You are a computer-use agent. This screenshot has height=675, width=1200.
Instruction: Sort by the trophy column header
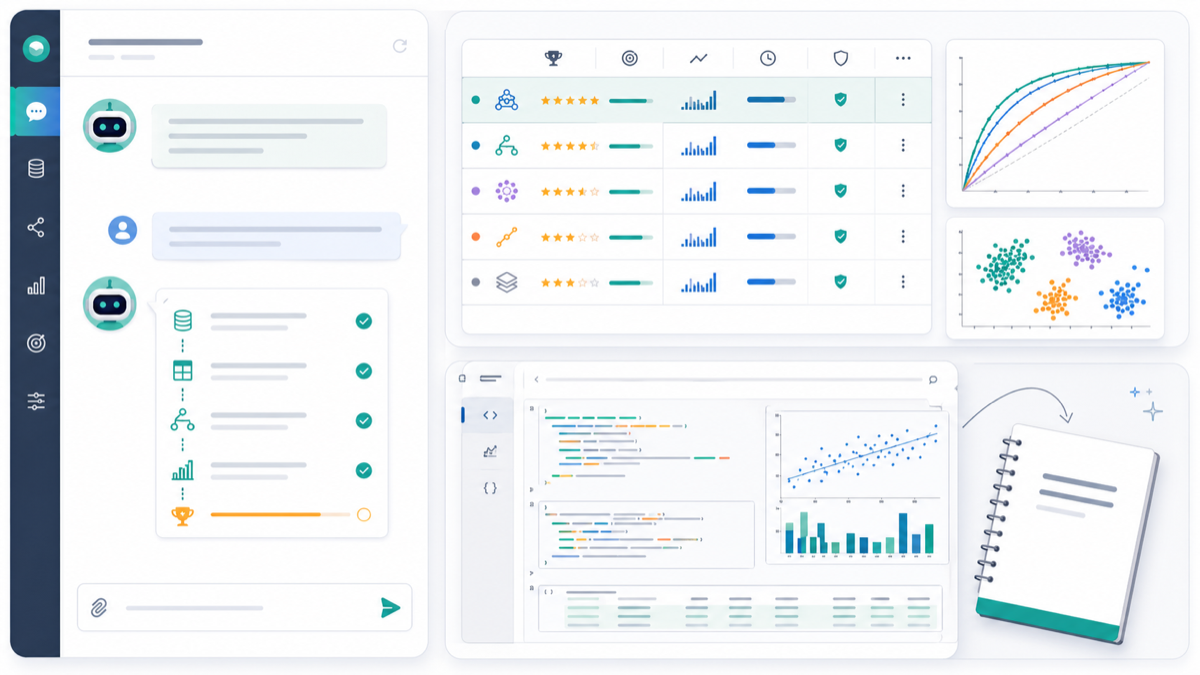tap(553, 58)
